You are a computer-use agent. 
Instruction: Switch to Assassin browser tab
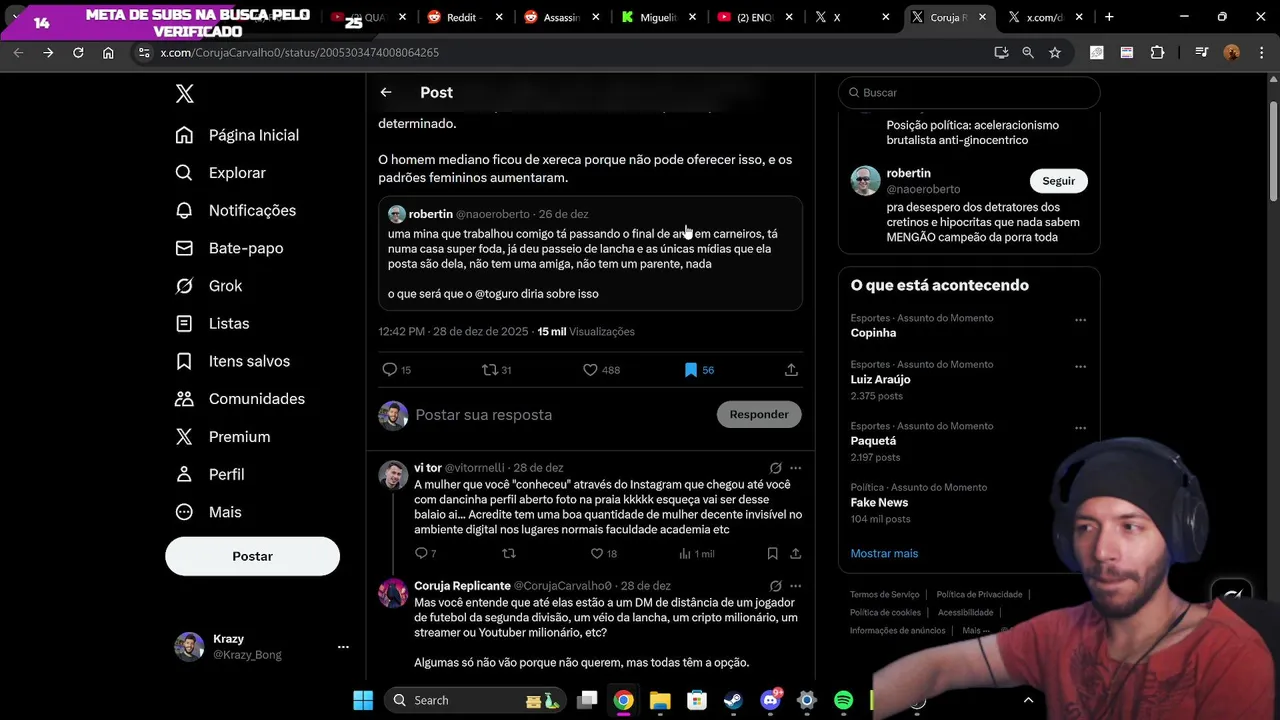561,17
